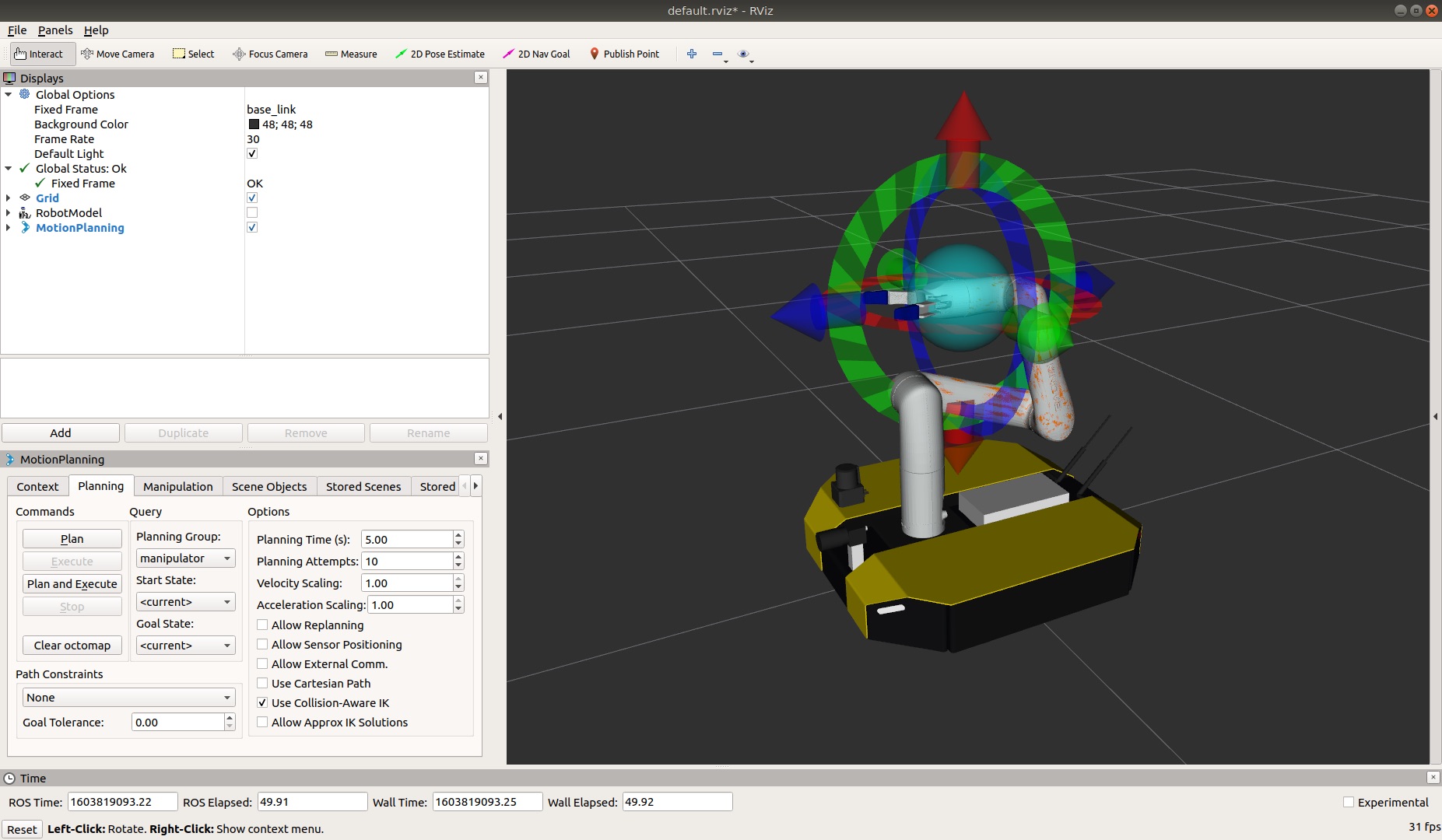Click the Publish Point tool

[x=624, y=54]
